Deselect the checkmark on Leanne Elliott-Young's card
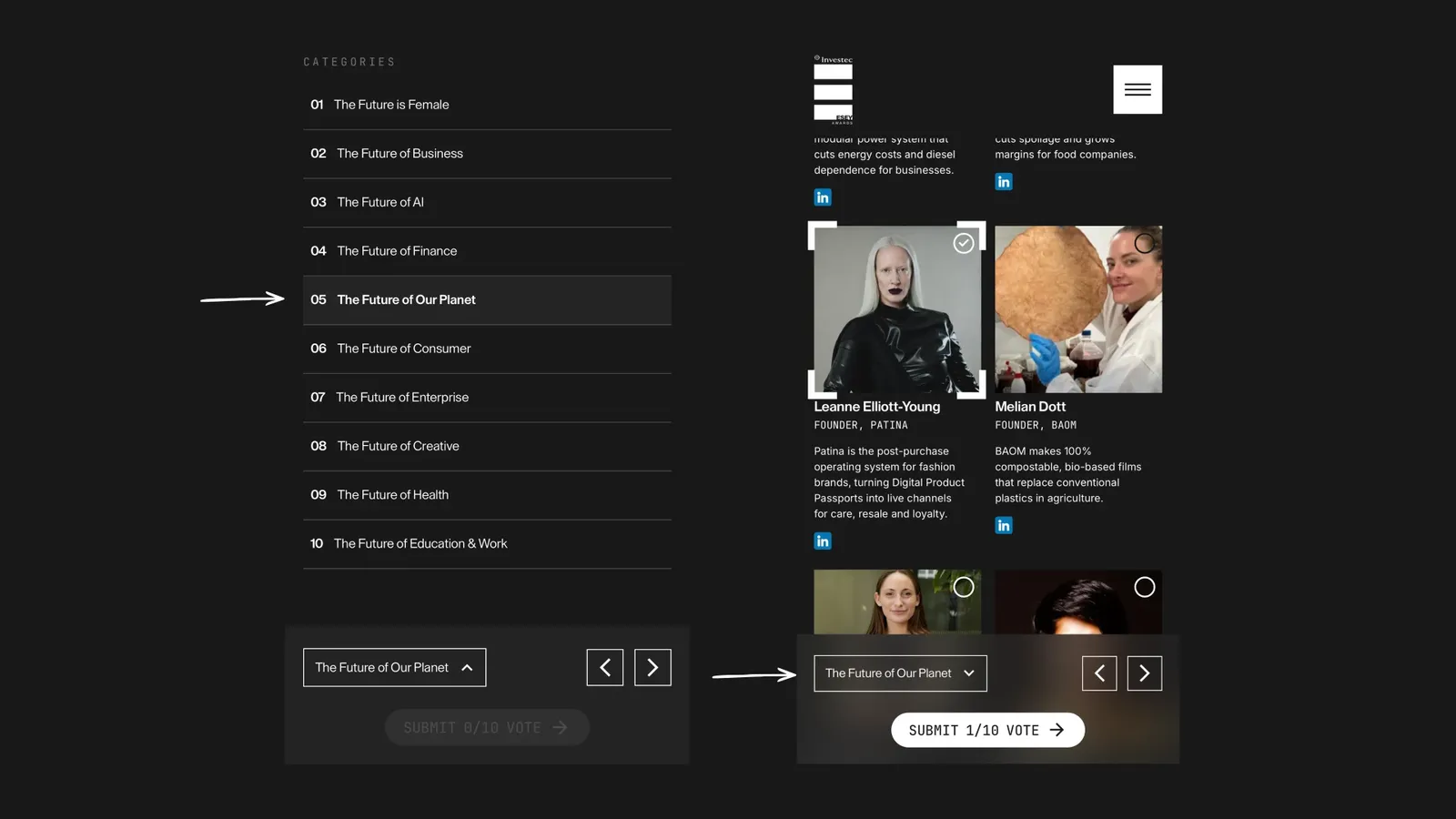 [964, 243]
